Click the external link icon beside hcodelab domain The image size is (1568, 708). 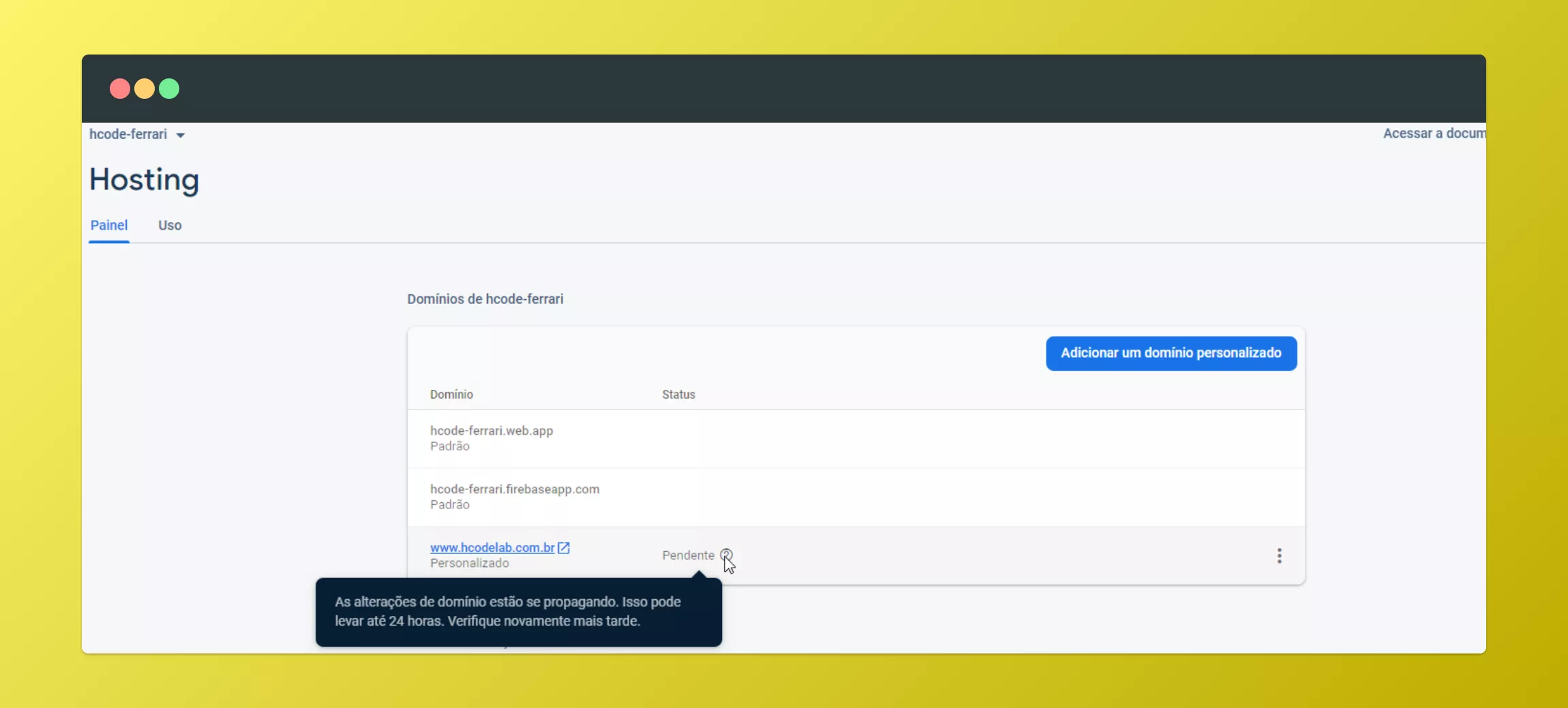[564, 547]
